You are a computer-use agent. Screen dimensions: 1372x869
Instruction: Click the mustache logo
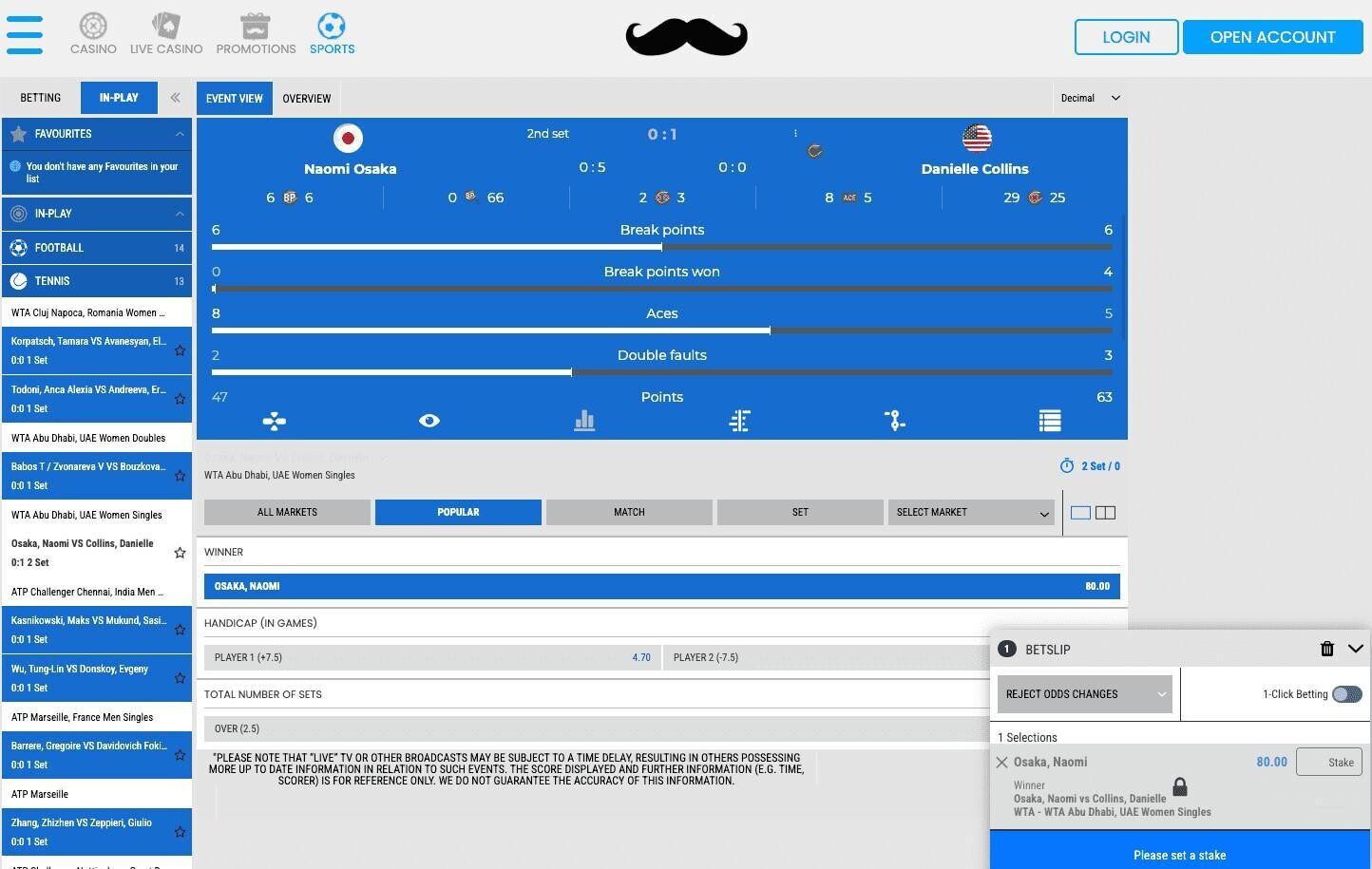(x=686, y=37)
